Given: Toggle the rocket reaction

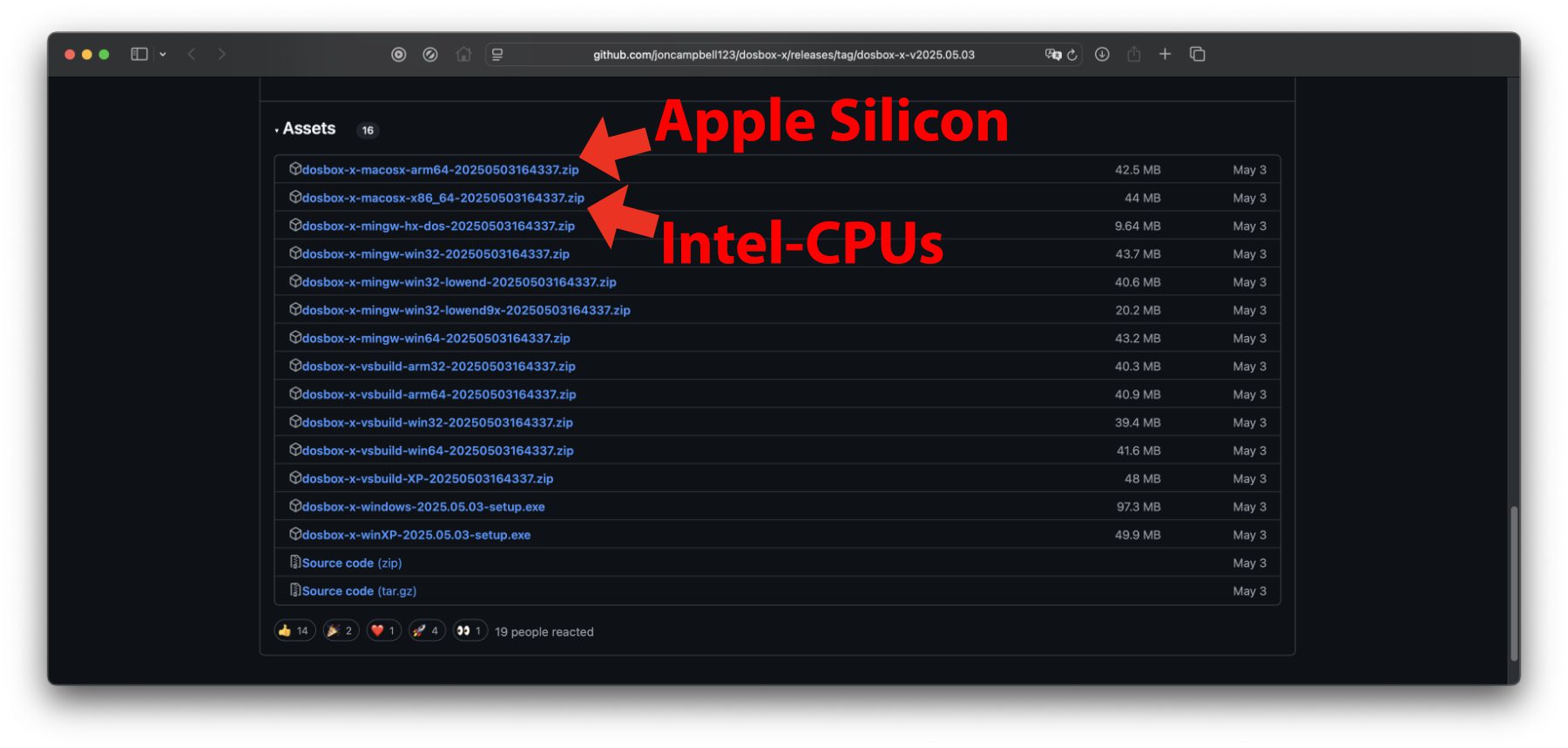Looking at the screenshot, I should pos(426,630).
